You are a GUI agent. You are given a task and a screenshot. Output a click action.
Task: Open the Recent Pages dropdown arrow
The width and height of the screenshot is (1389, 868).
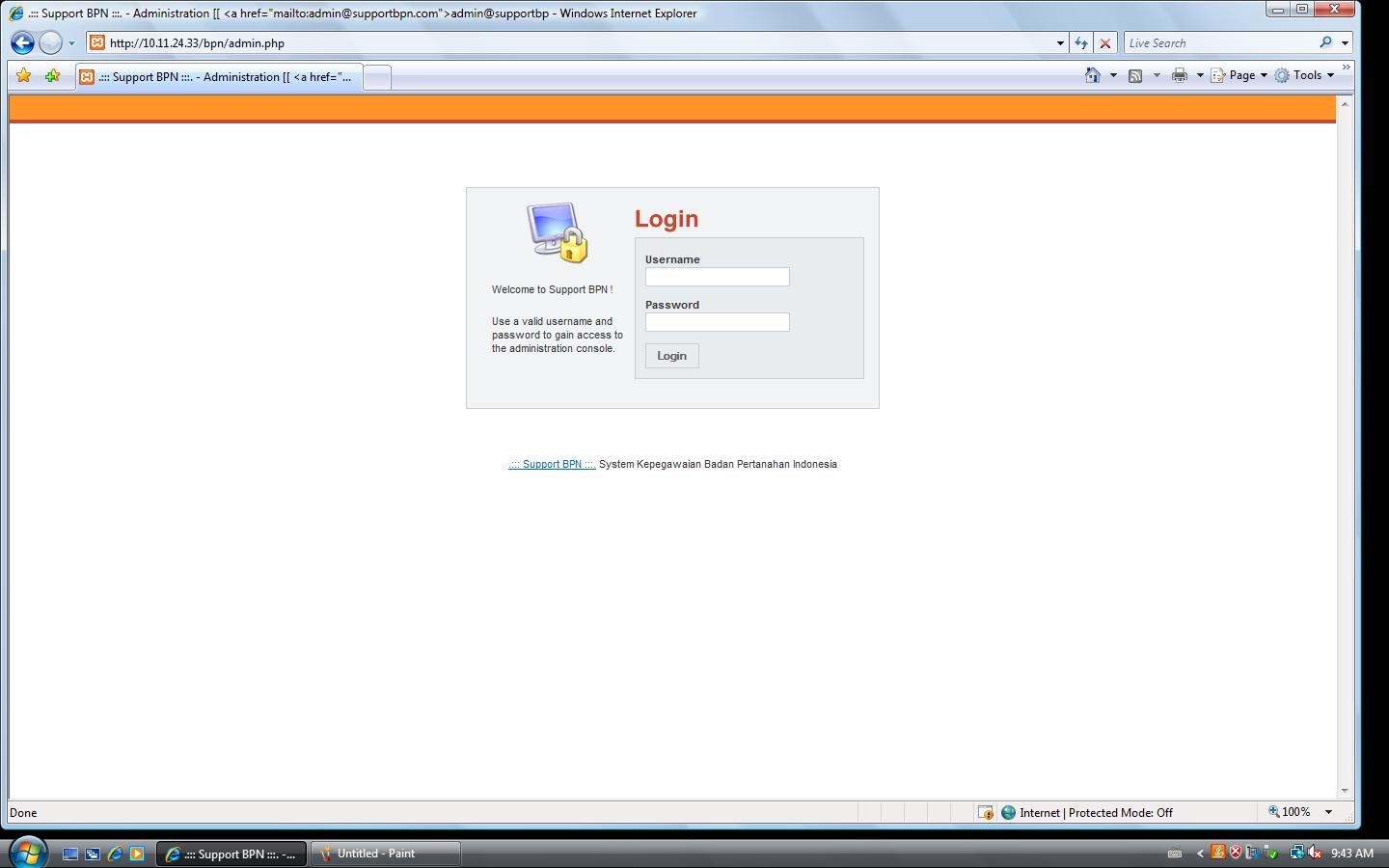(x=71, y=43)
